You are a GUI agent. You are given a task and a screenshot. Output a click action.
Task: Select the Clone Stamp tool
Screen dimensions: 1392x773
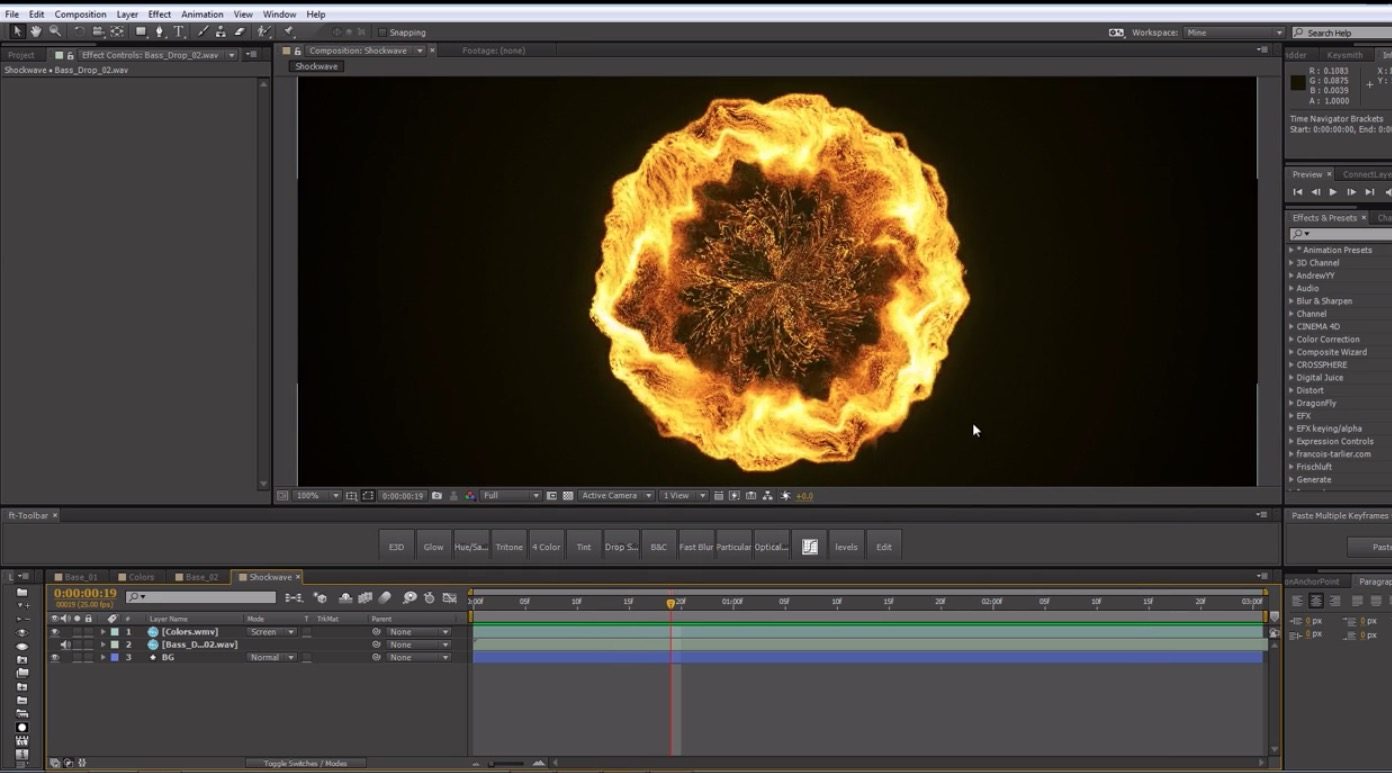pyautogui.click(x=221, y=32)
